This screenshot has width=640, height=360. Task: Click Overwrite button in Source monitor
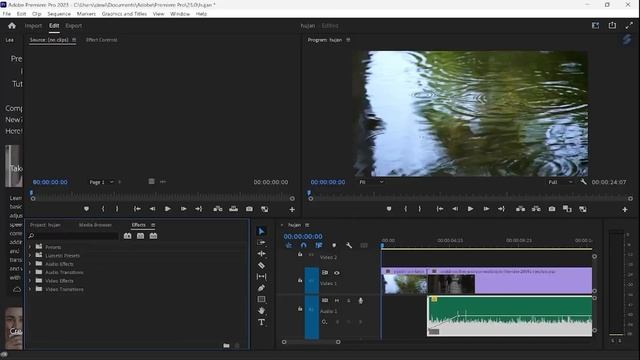(233, 209)
